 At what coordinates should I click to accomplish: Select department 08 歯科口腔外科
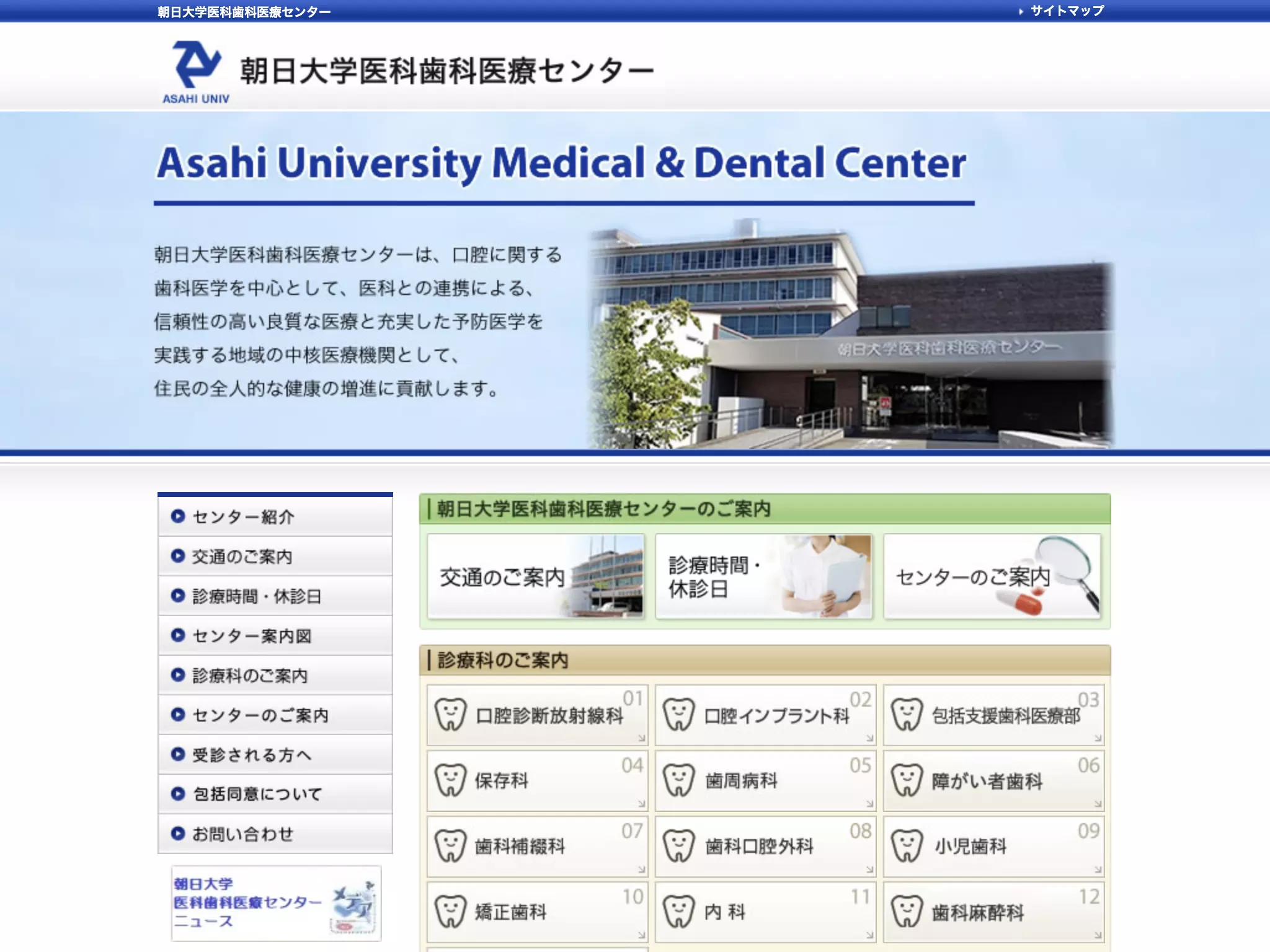click(x=765, y=846)
